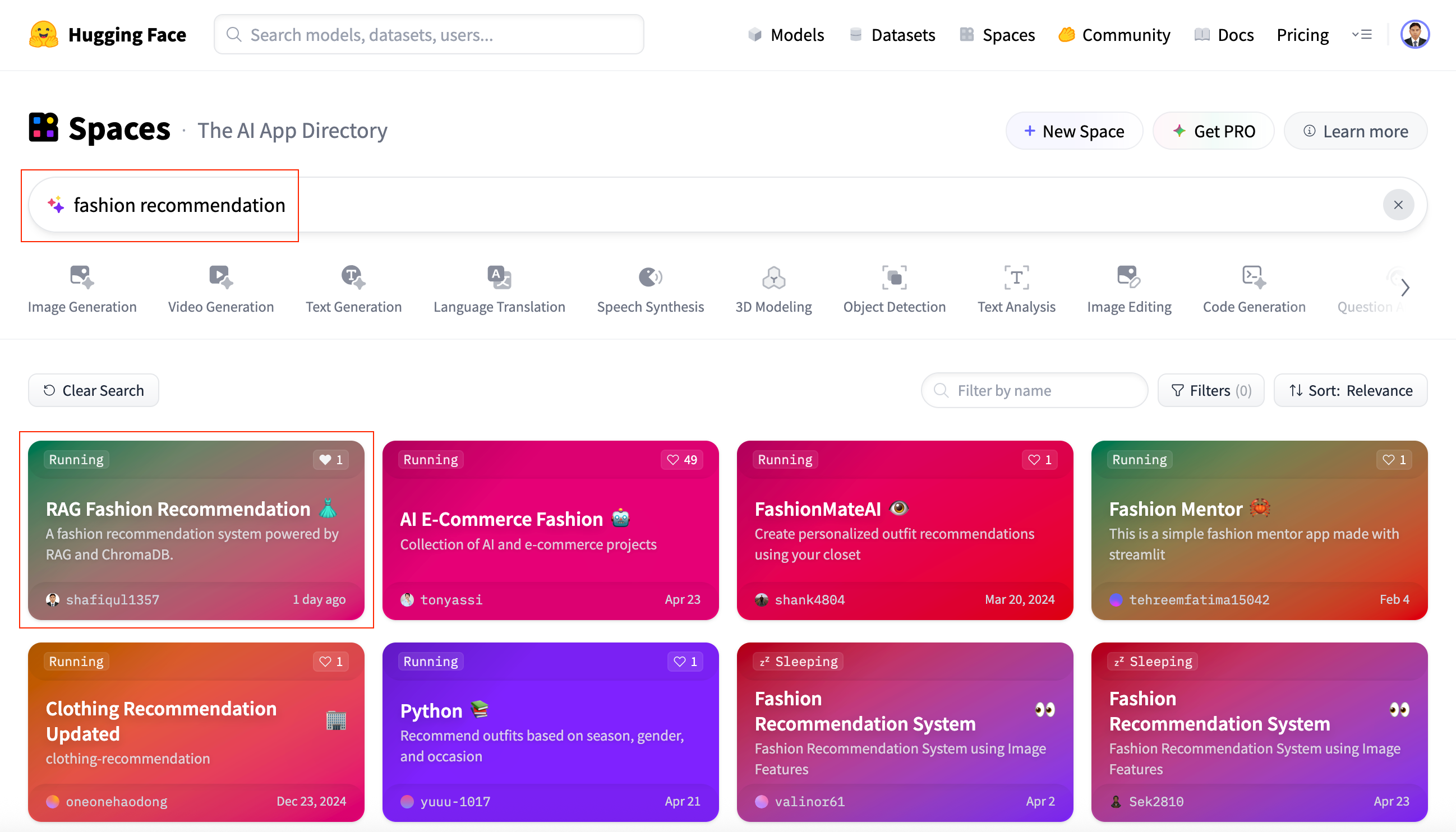Open the Filters dropdown
Image resolution: width=1456 pixels, height=832 pixels.
tap(1211, 391)
